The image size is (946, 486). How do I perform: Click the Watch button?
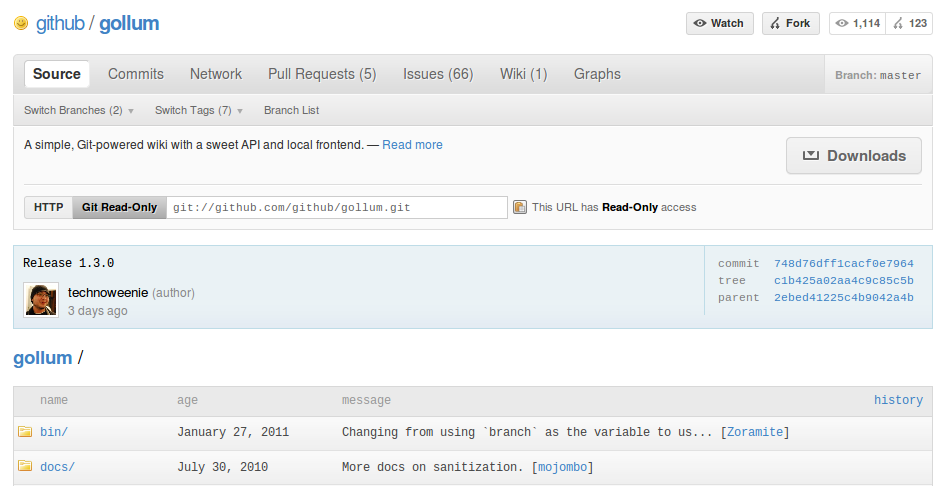tap(720, 24)
